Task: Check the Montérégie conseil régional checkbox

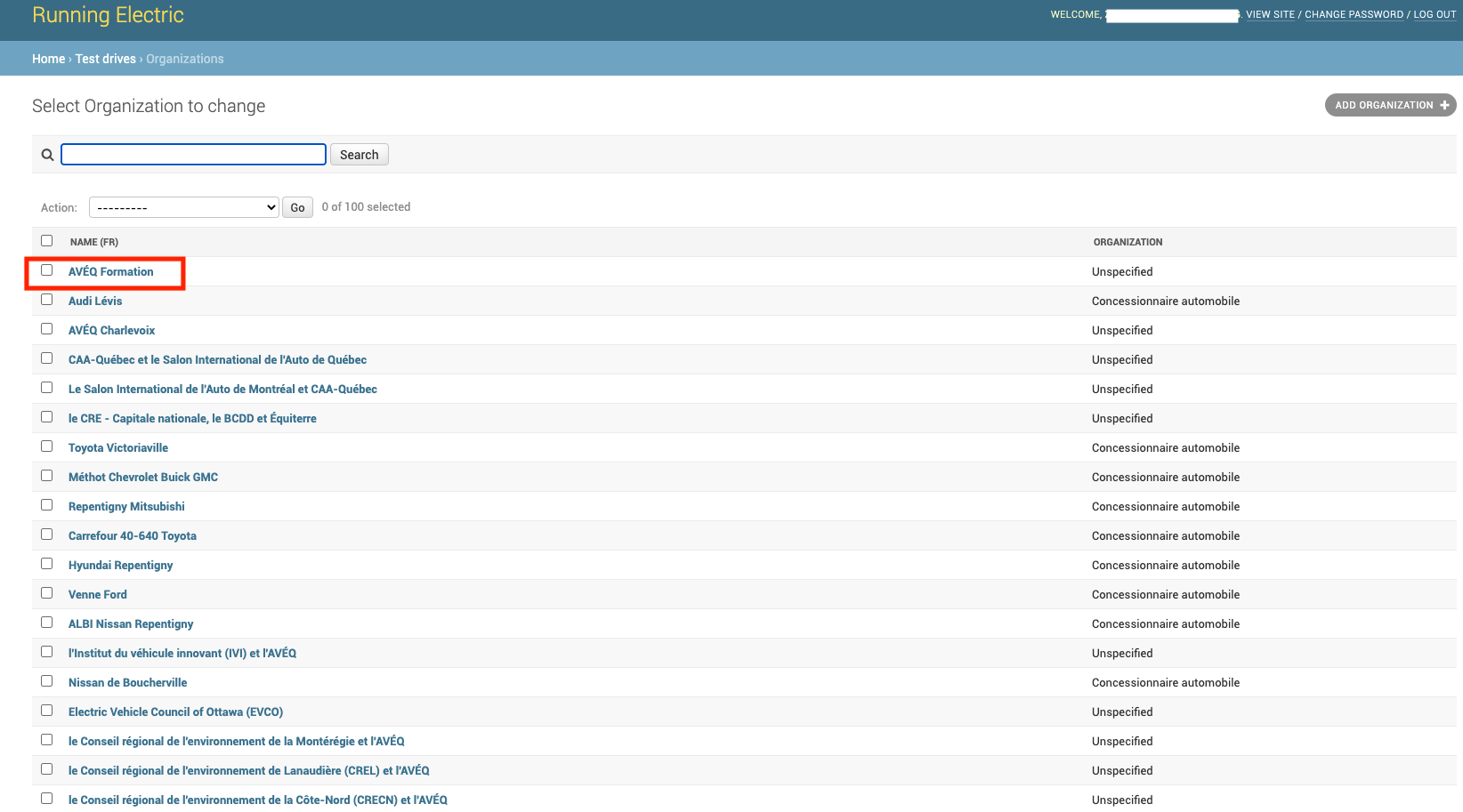Action: [47, 740]
